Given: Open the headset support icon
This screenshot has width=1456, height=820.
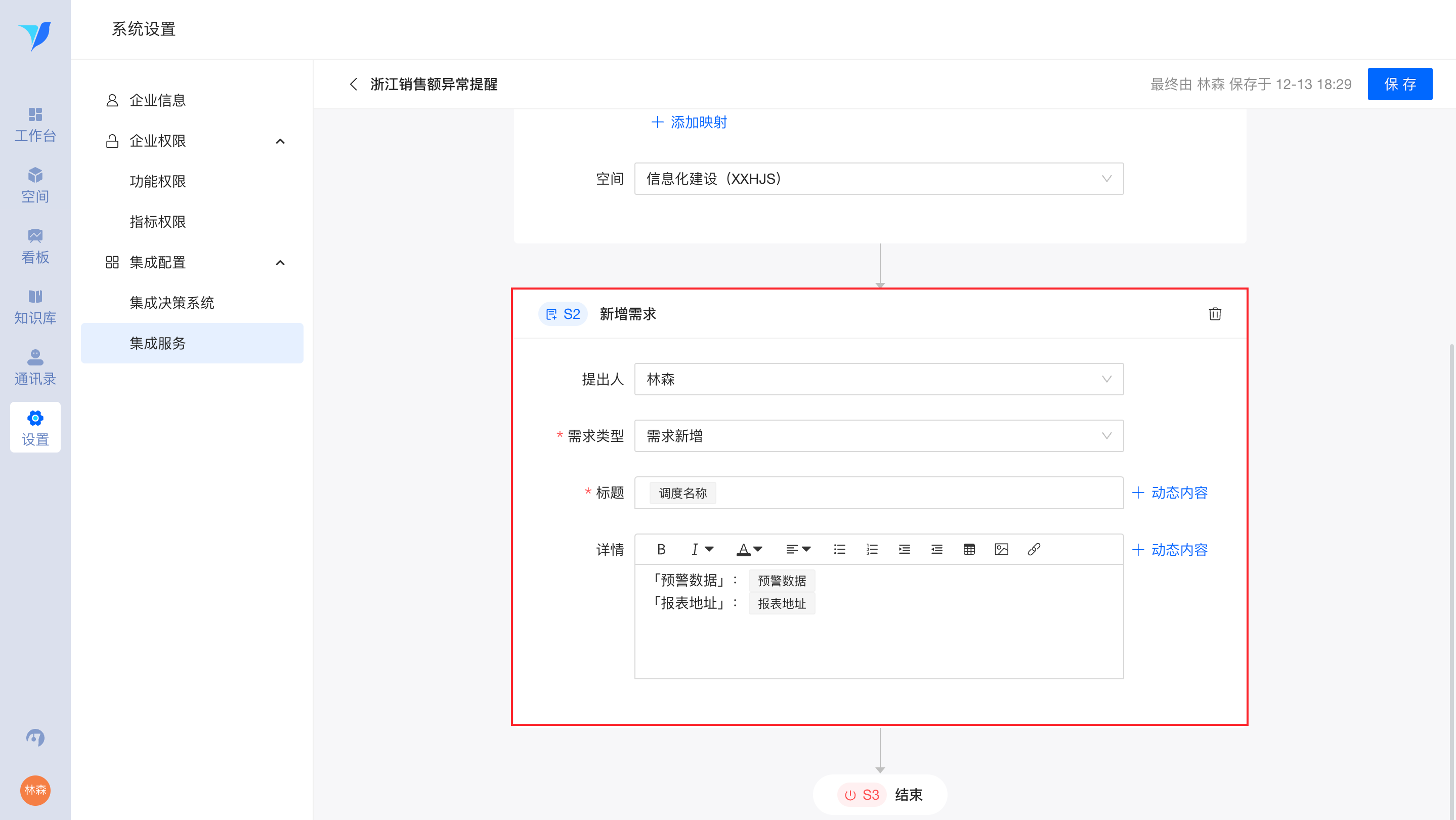Looking at the screenshot, I should (x=35, y=737).
